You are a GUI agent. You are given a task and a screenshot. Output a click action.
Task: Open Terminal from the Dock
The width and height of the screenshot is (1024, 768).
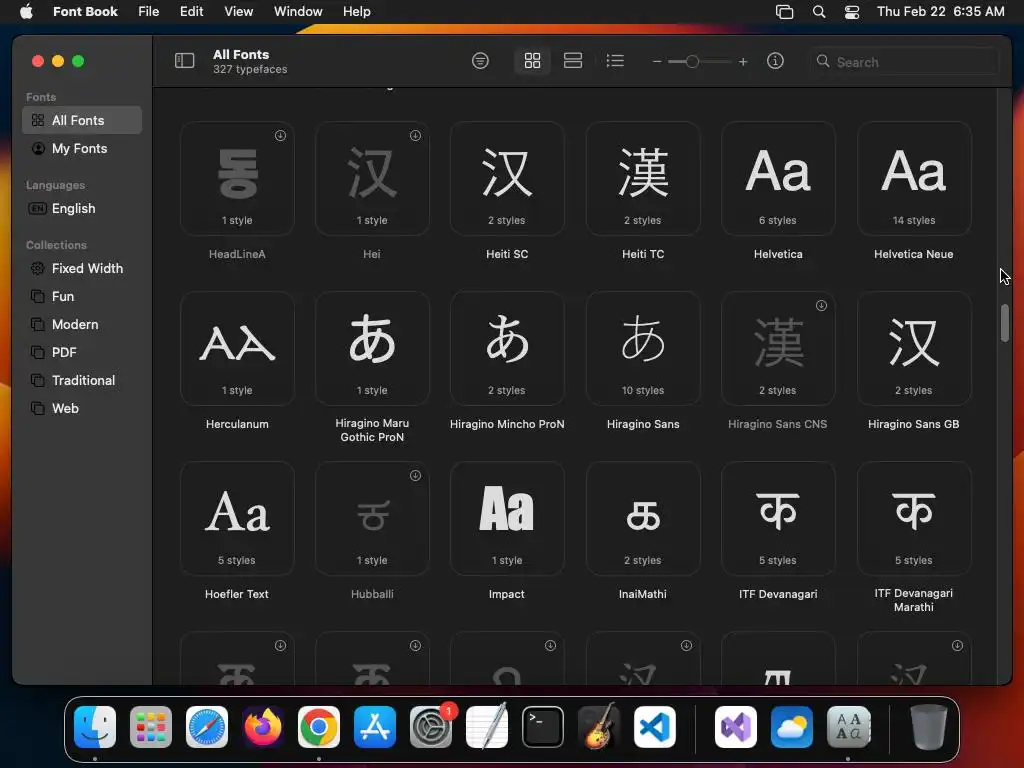[543, 727]
